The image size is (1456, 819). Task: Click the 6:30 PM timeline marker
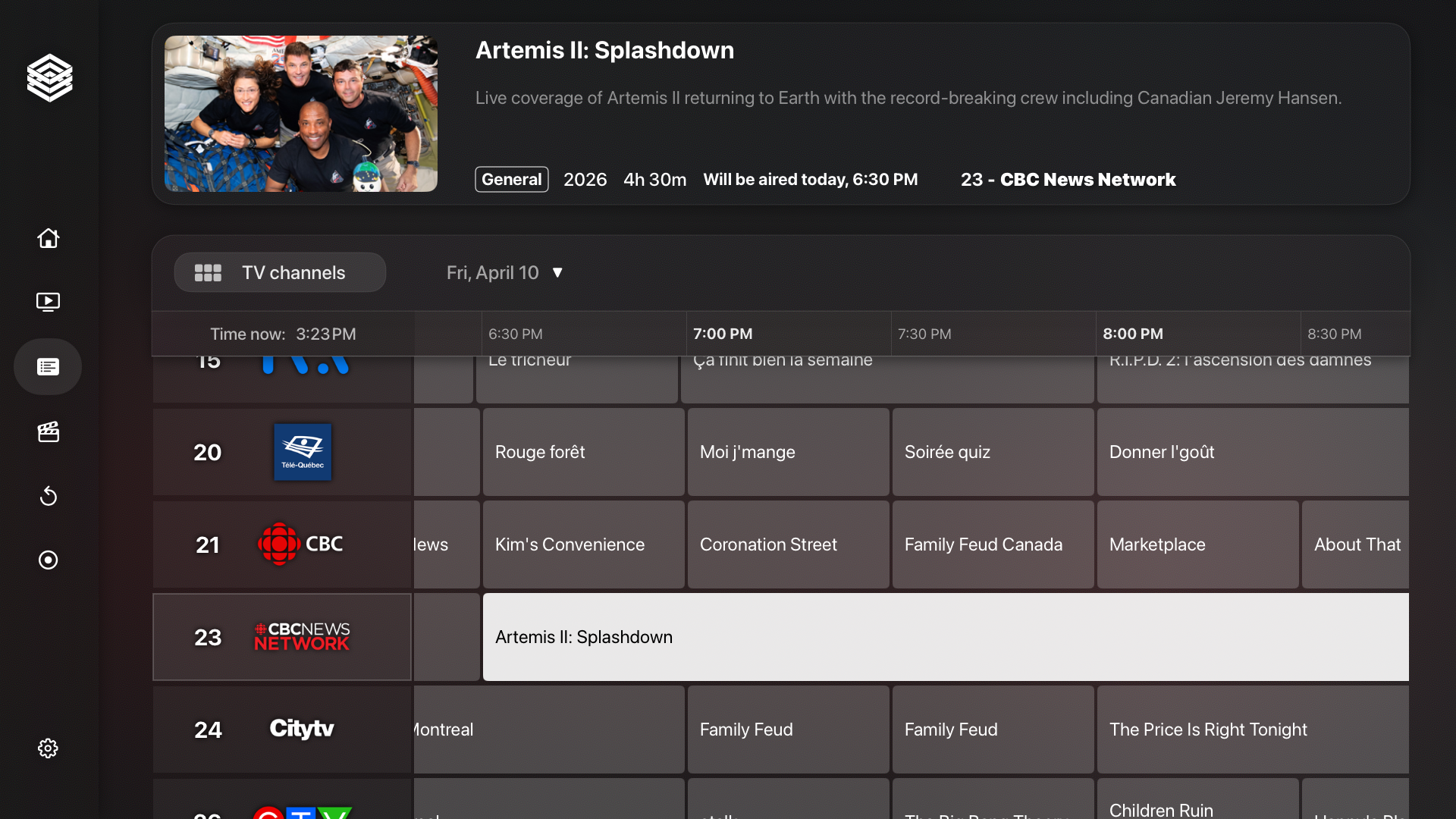click(516, 334)
